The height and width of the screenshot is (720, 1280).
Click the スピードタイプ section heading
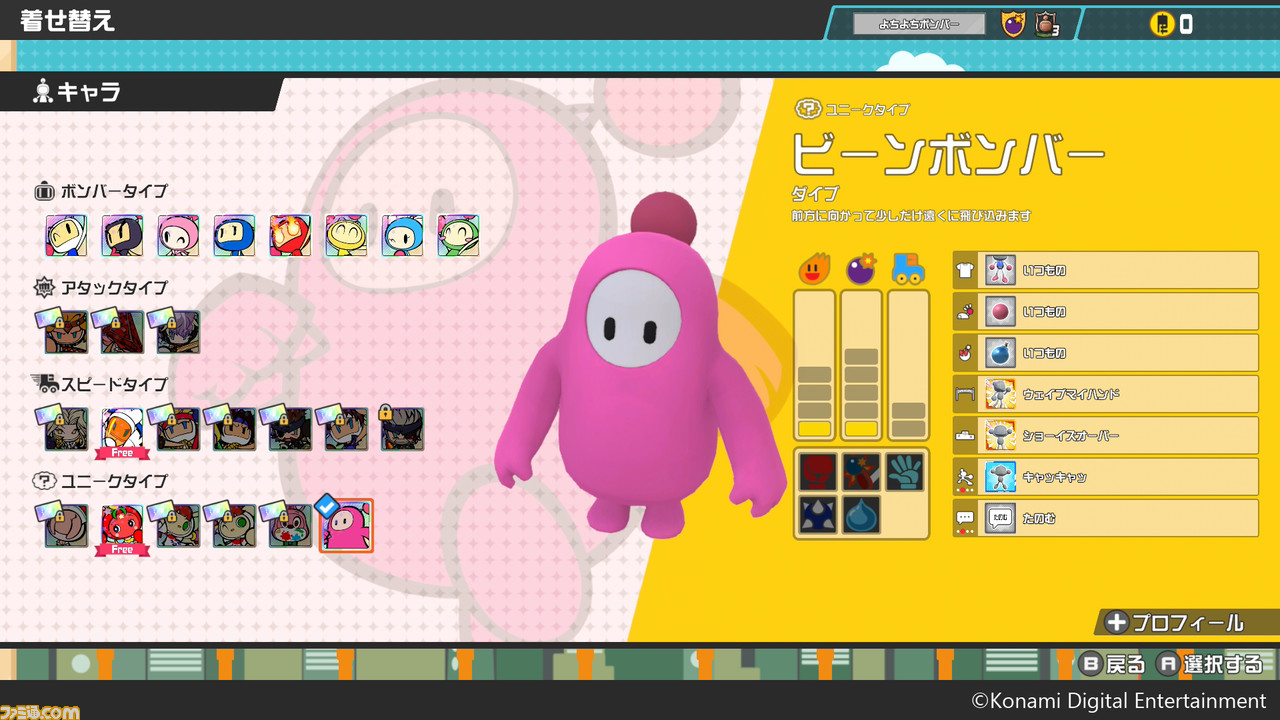pos(101,384)
